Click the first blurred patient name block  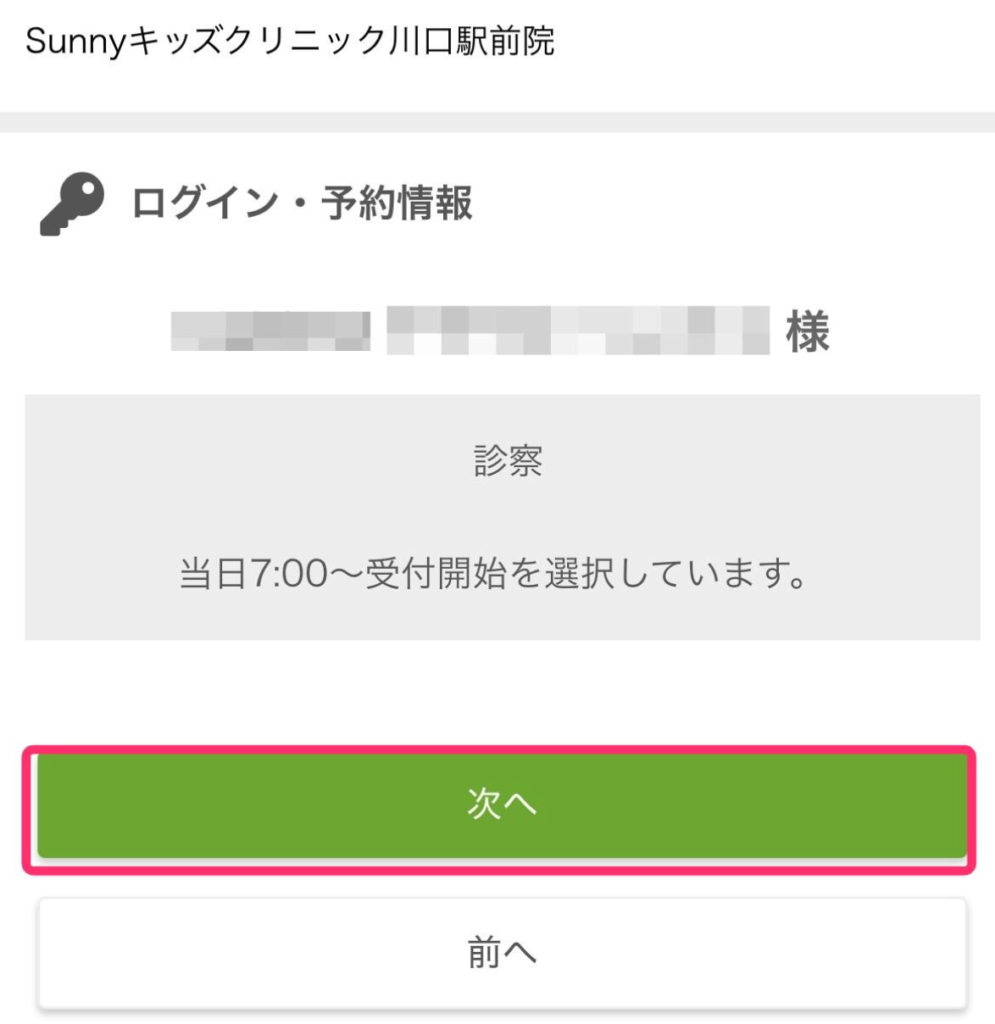click(x=270, y=332)
